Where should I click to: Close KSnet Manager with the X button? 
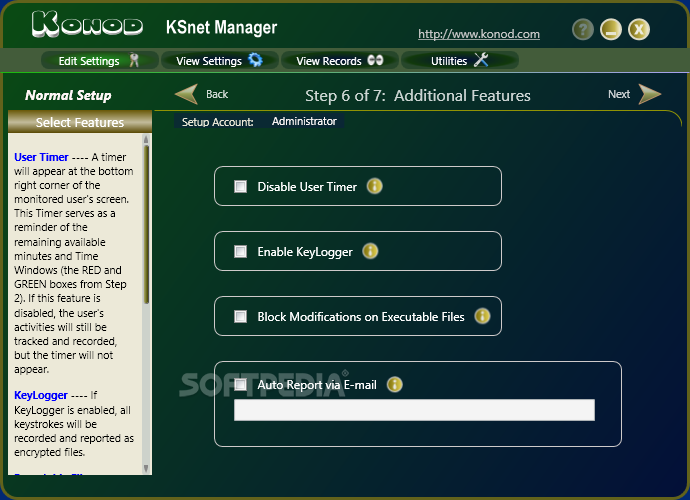tap(639, 29)
